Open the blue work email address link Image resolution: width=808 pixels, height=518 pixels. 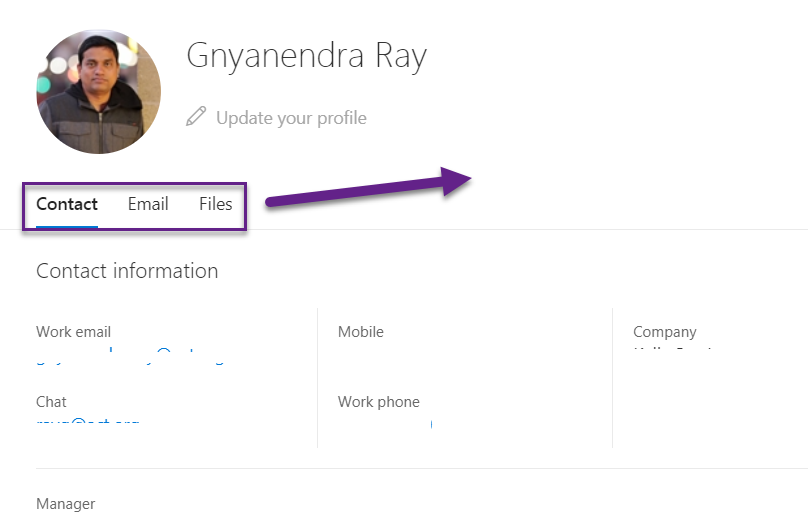(x=130, y=357)
